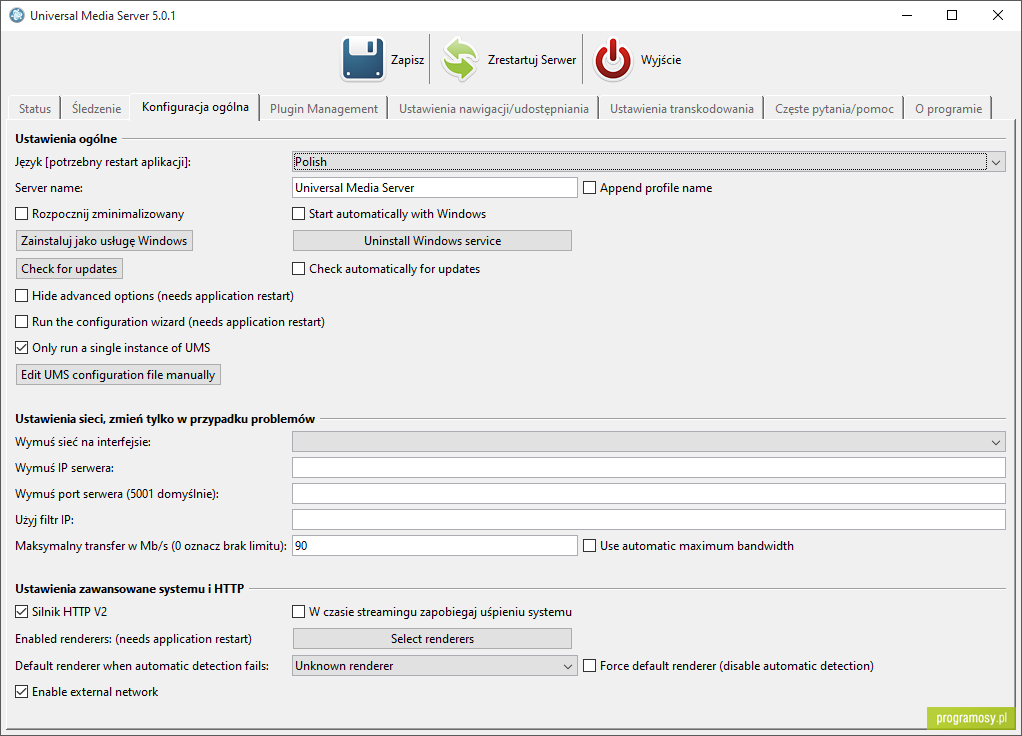This screenshot has height=736, width=1022.
Task: Click Uninstall Windows service button
Action: pyautogui.click(x=432, y=241)
